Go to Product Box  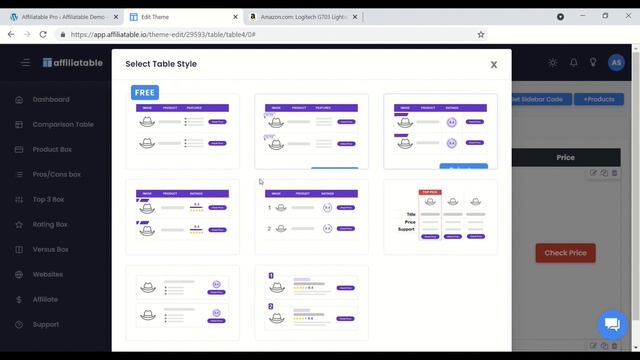(52, 149)
